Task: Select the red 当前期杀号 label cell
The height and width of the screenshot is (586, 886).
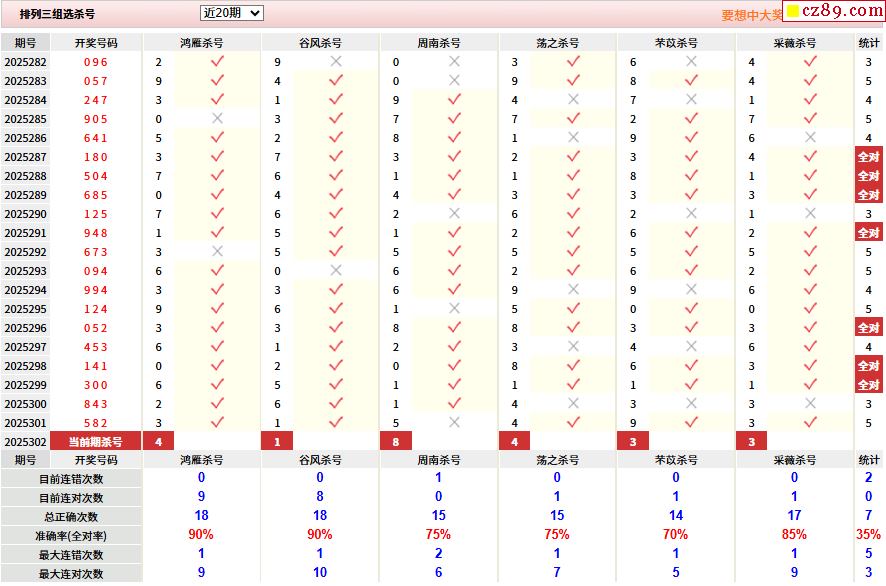Action: coord(95,441)
